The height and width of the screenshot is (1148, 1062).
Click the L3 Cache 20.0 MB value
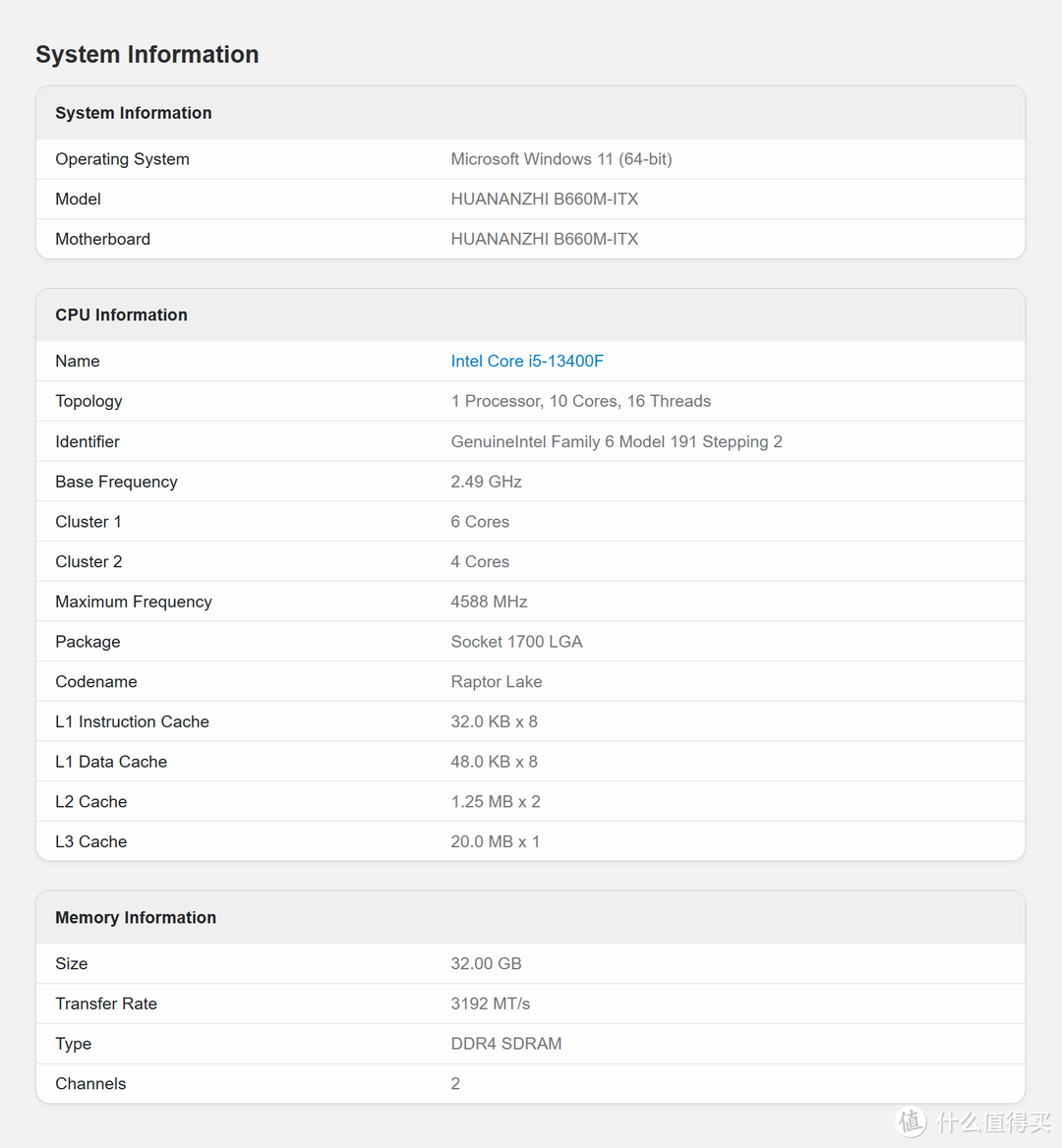pyautogui.click(x=496, y=842)
